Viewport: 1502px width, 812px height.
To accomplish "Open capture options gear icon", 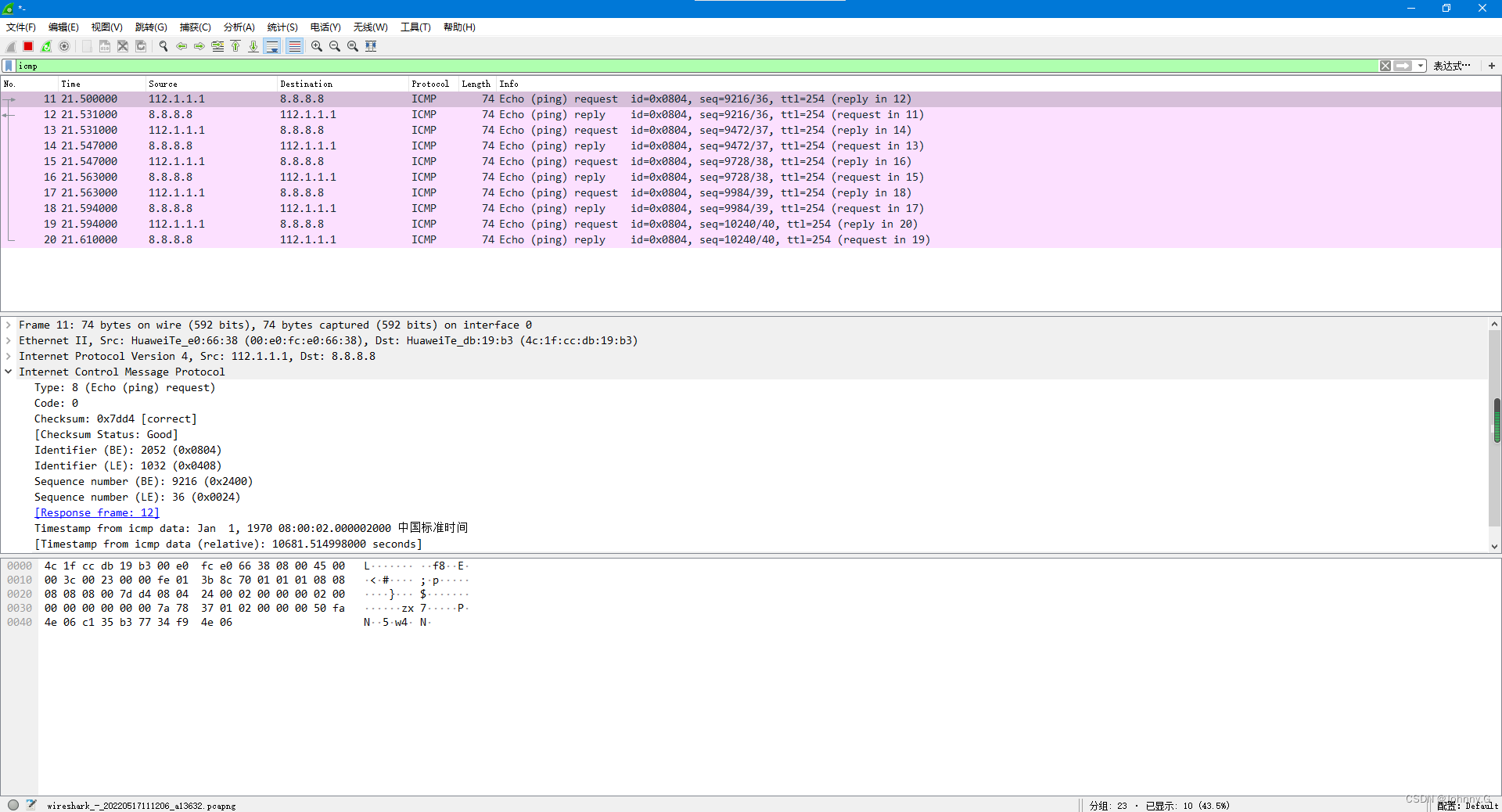I will click(64, 46).
